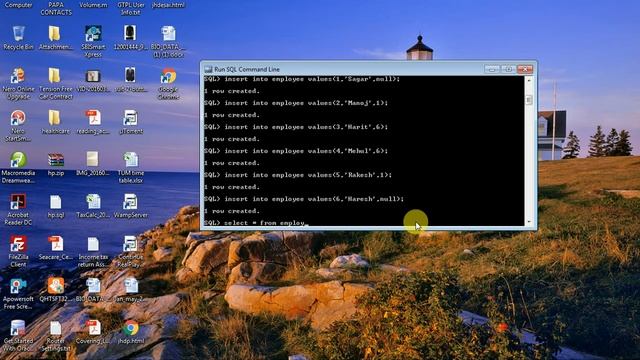Click the insert line containing 'Sagar'
The width and height of the screenshot is (640, 360).
click(302, 79)
